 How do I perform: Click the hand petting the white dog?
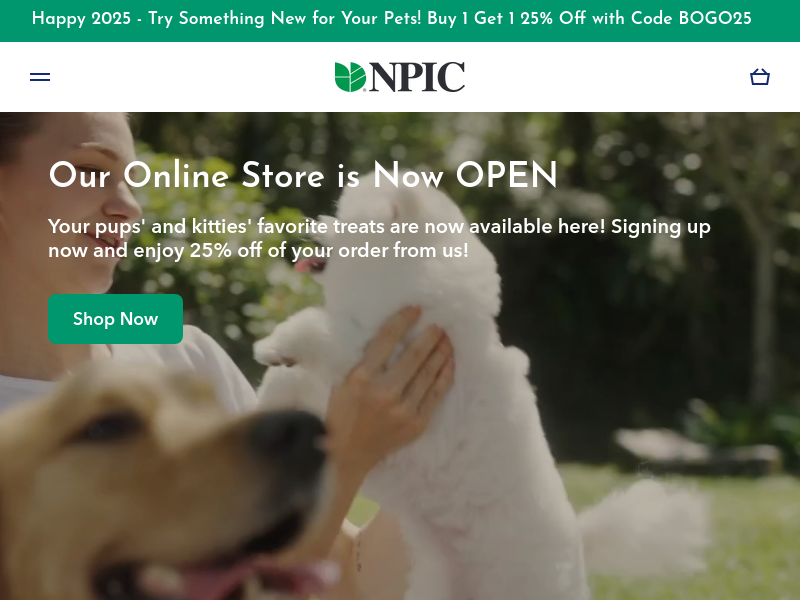point(393,388)
